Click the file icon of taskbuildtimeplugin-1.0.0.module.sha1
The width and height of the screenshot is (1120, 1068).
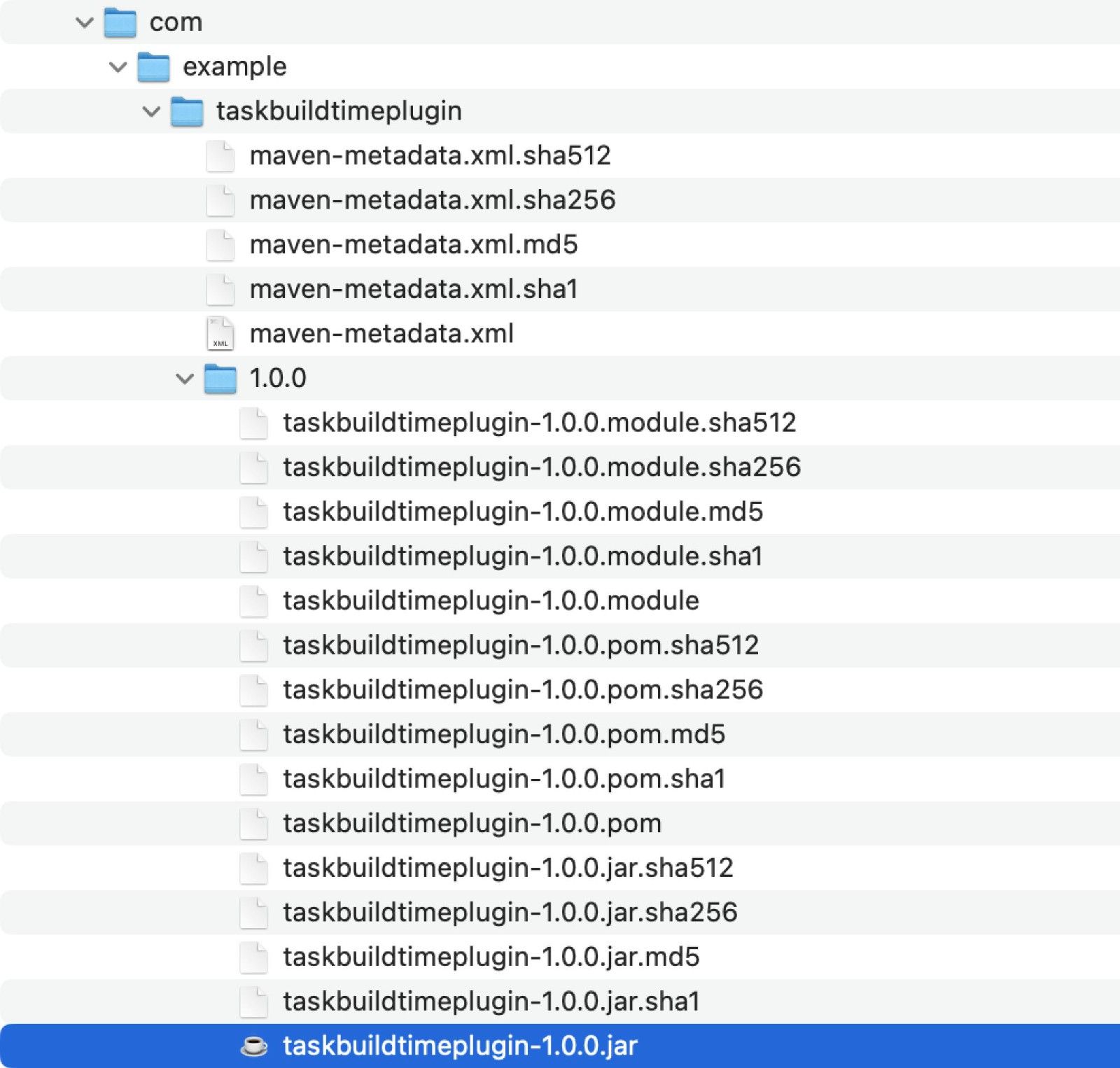[253, 556]
